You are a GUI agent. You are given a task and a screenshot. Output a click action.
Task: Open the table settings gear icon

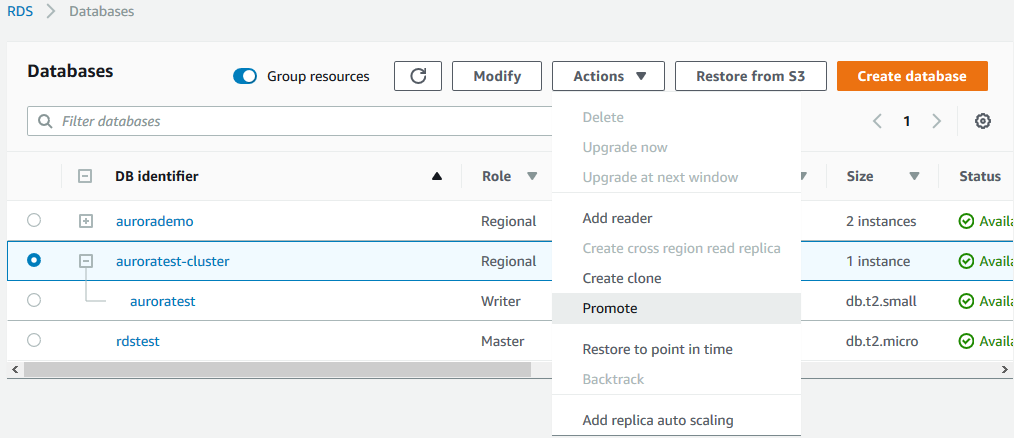coord(983,121)
